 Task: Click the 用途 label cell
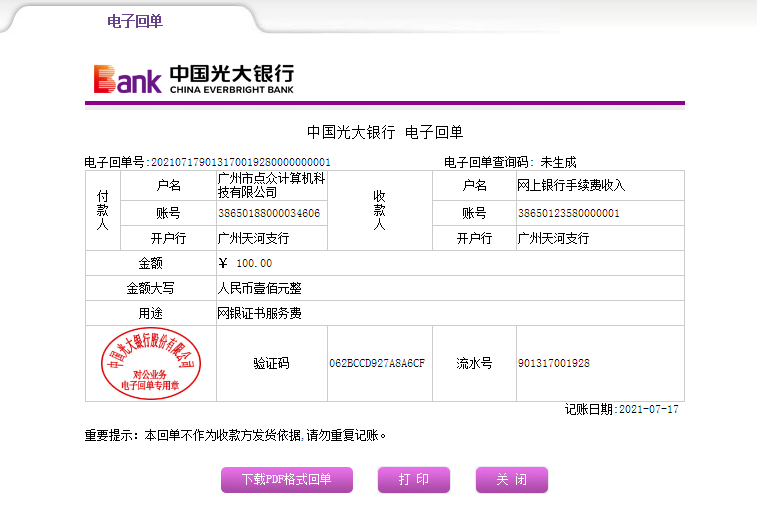click(151, 313)
